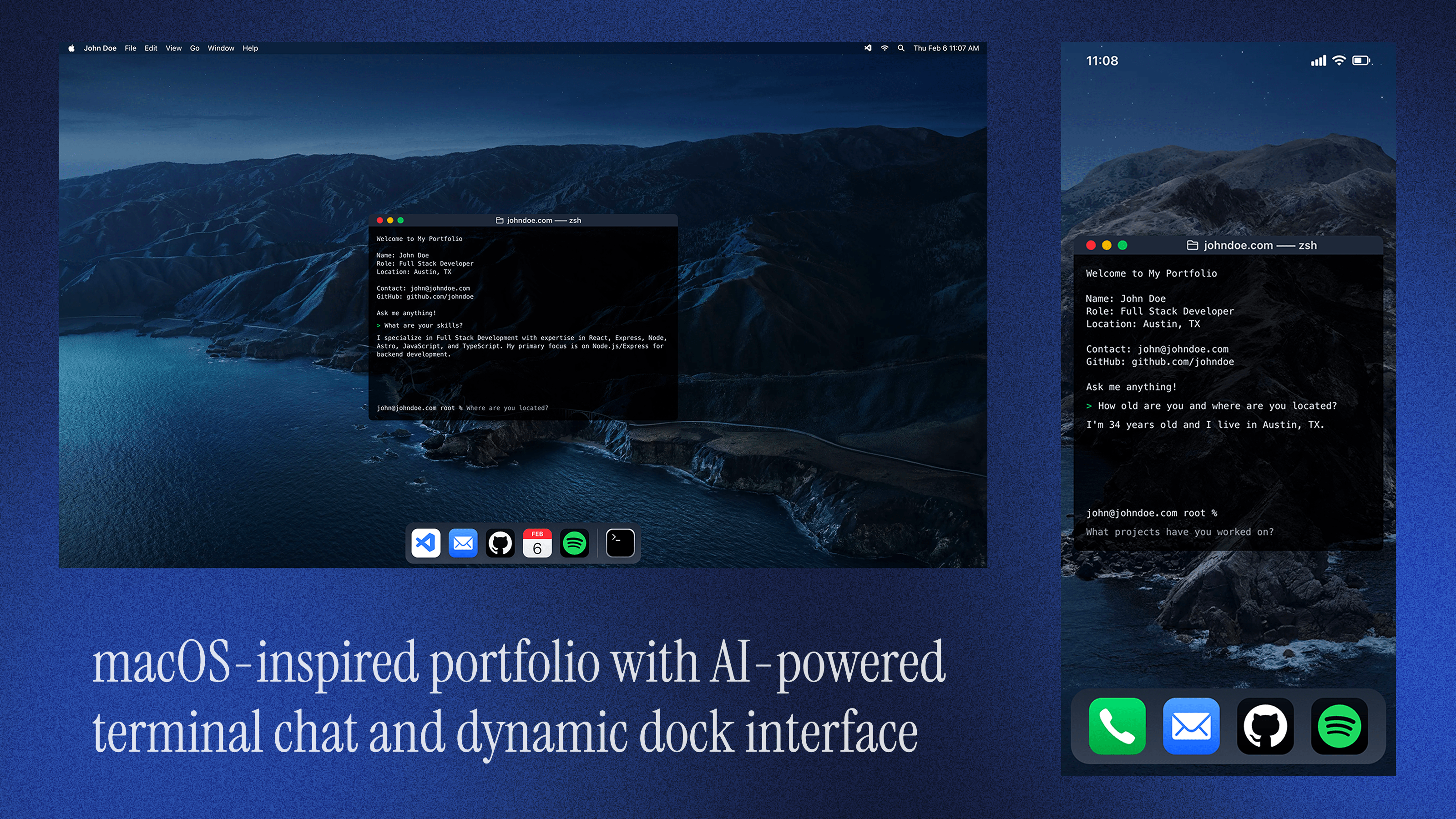This screenshot has width=1456, height=819.
Task: Tap the GitHub icon on the iPhone dock
Action: click(x=1265, y=726)
